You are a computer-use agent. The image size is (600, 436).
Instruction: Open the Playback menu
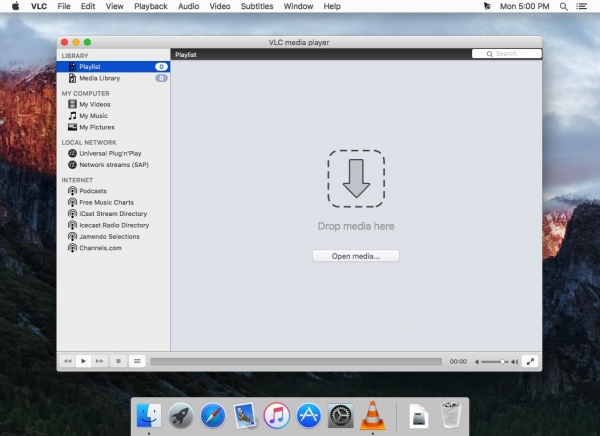pos(151,6)
